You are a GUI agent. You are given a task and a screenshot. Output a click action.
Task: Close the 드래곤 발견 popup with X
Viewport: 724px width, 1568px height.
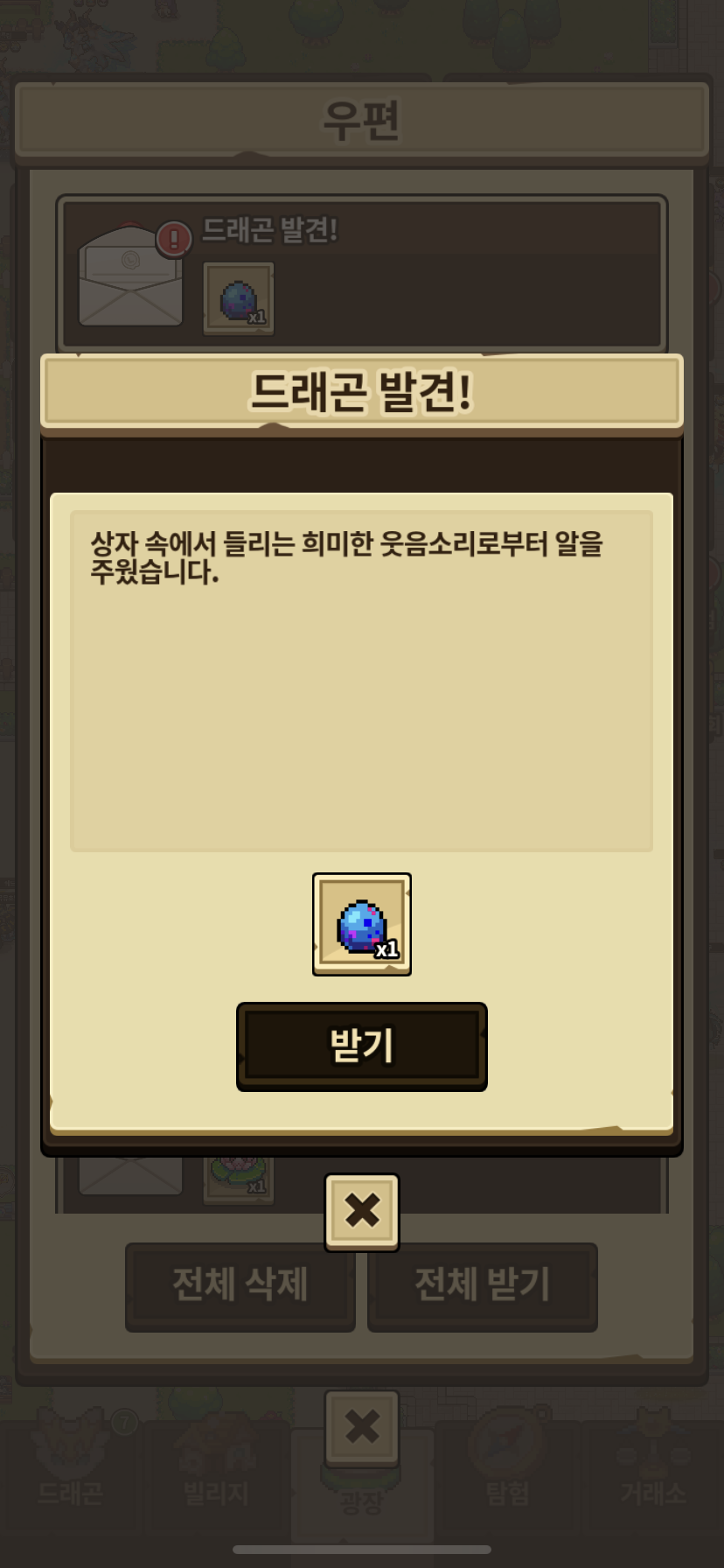[x=362, y=1211]
